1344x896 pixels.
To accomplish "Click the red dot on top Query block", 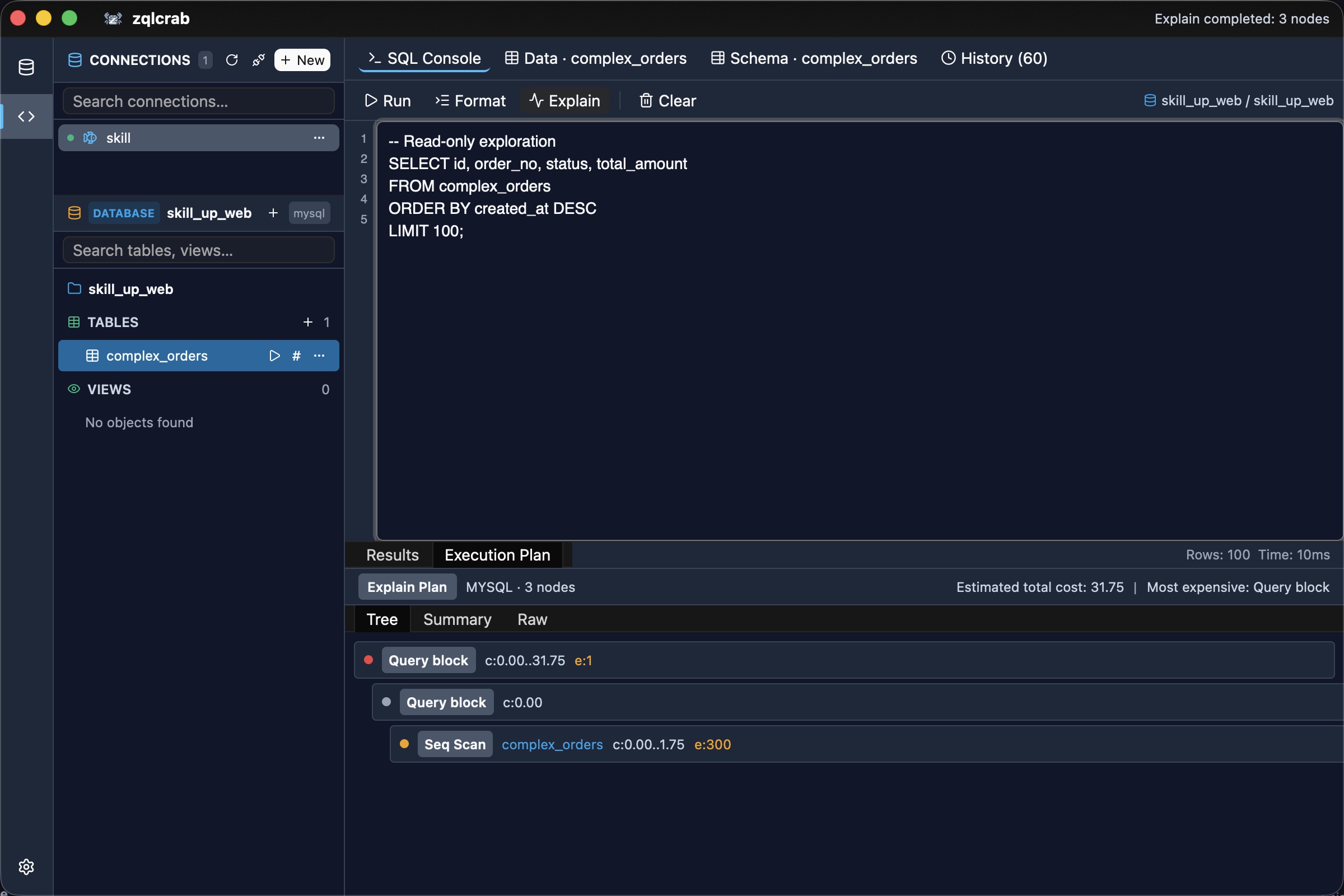I will [368, 660].
